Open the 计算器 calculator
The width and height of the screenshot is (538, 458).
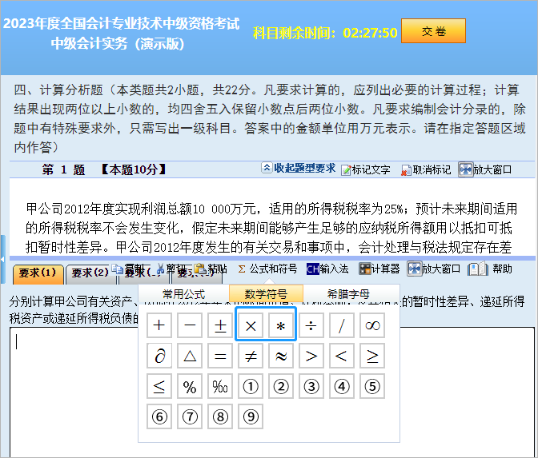[x=379, y=269]
